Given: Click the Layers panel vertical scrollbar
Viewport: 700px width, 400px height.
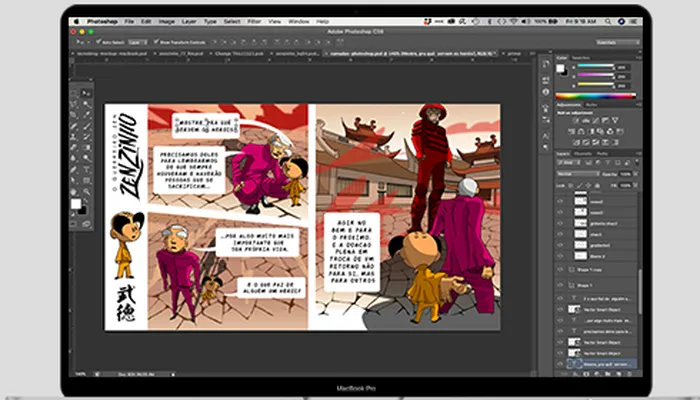Looking at the screenshot, I should click(x=639, y=290).
